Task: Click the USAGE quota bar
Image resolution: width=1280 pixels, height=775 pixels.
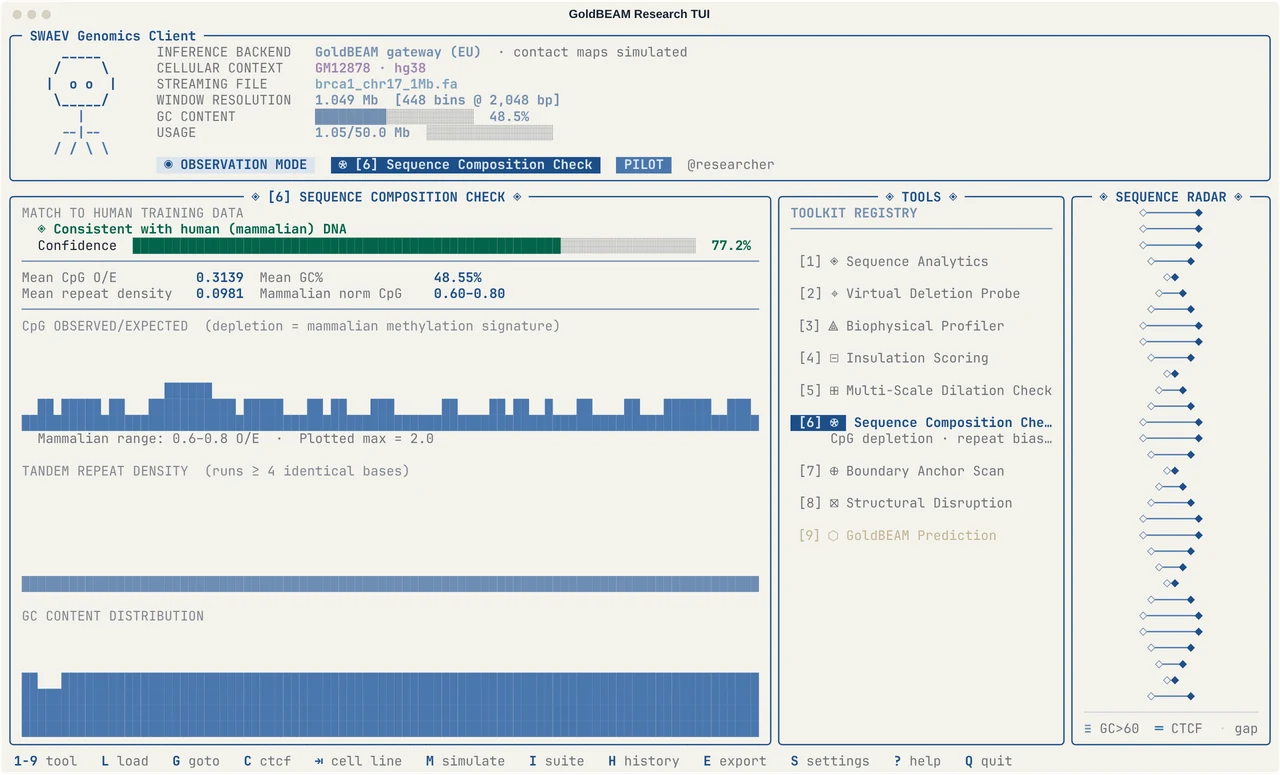Action: tap(489, 132)
